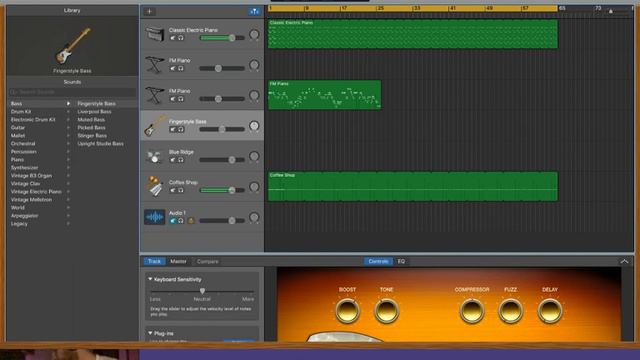640x360 pixels.
Task: Toggle the track header filter button
Action: 254,11
